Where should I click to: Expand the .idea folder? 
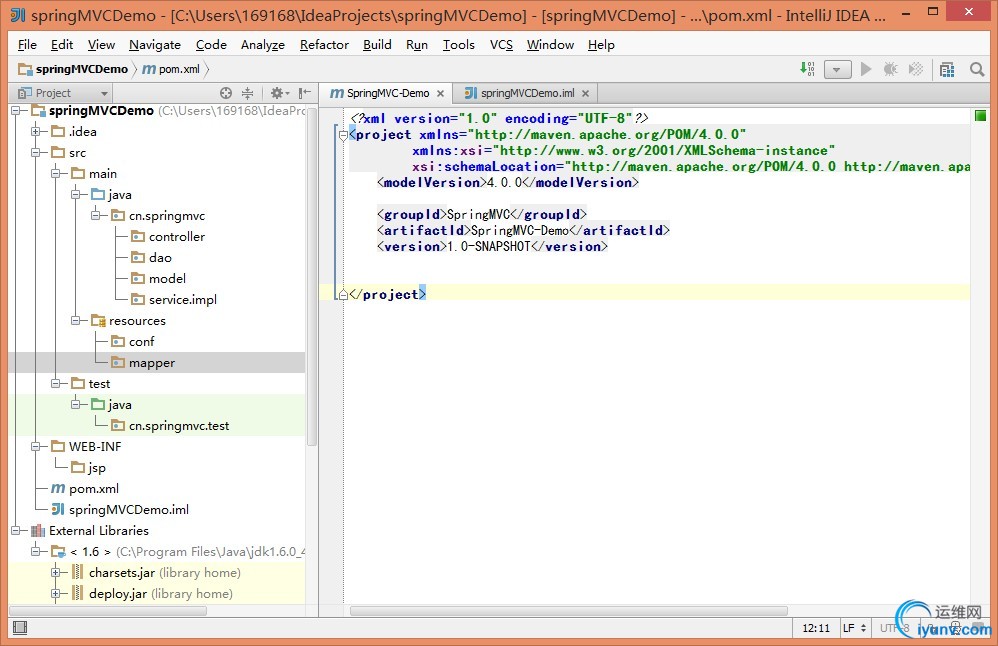[36, 132]
